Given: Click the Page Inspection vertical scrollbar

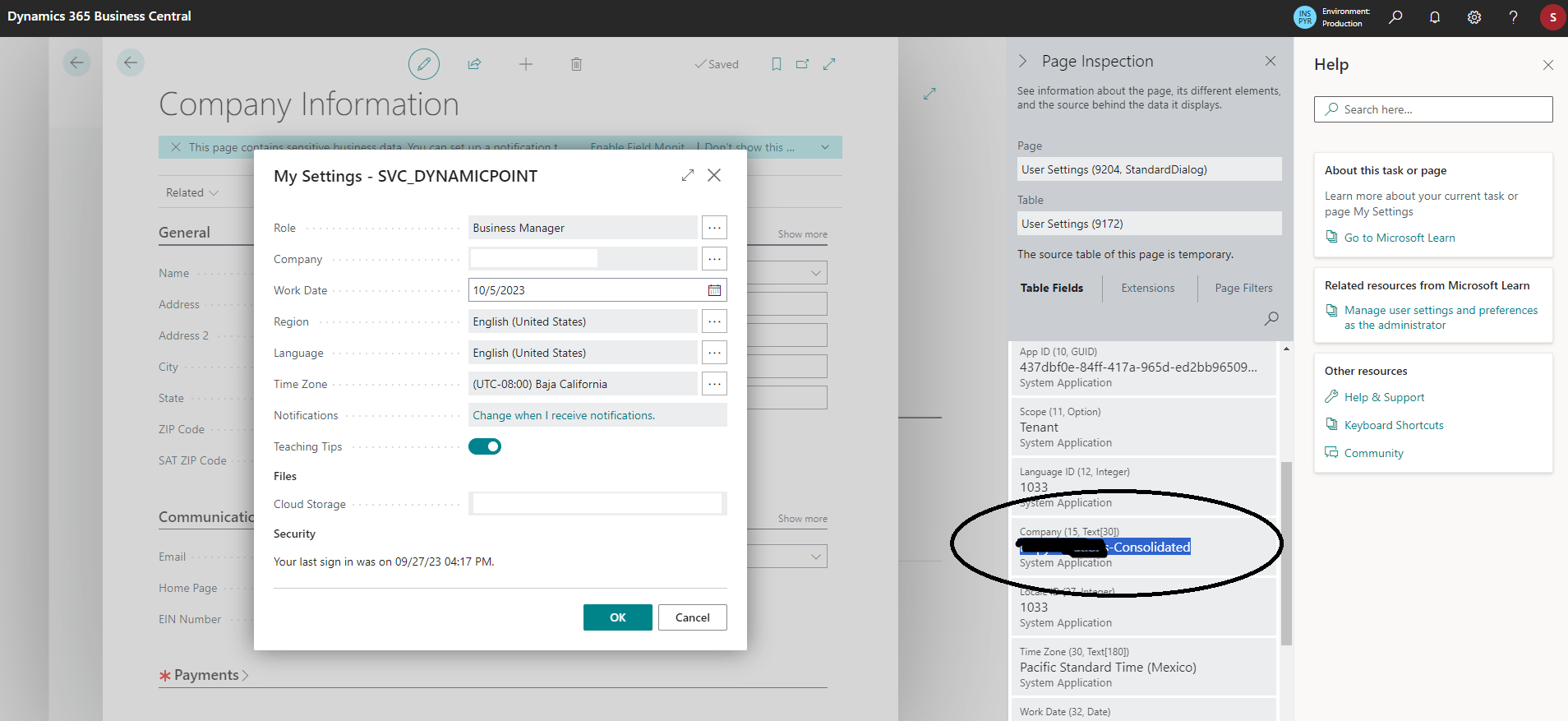Looking at the screenshot, I should pyautogui.click(x=1286, y=553).
